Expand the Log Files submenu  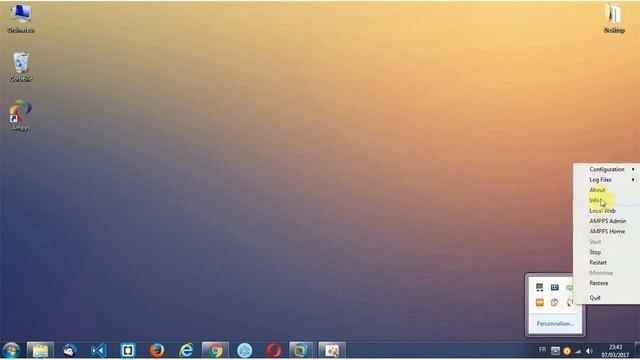pyautogui.click(x=607, y=180)
